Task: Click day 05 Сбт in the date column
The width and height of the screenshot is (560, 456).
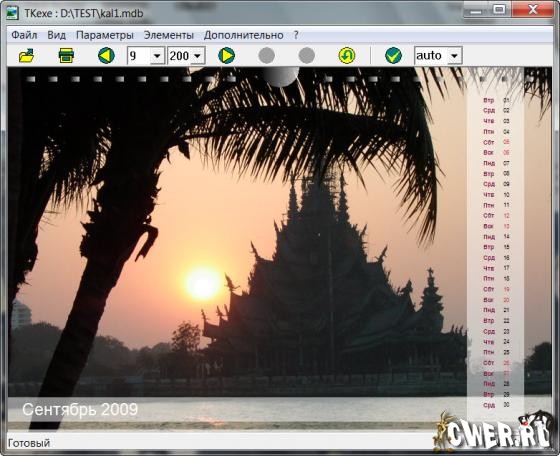Action: [x=496, y=142]
